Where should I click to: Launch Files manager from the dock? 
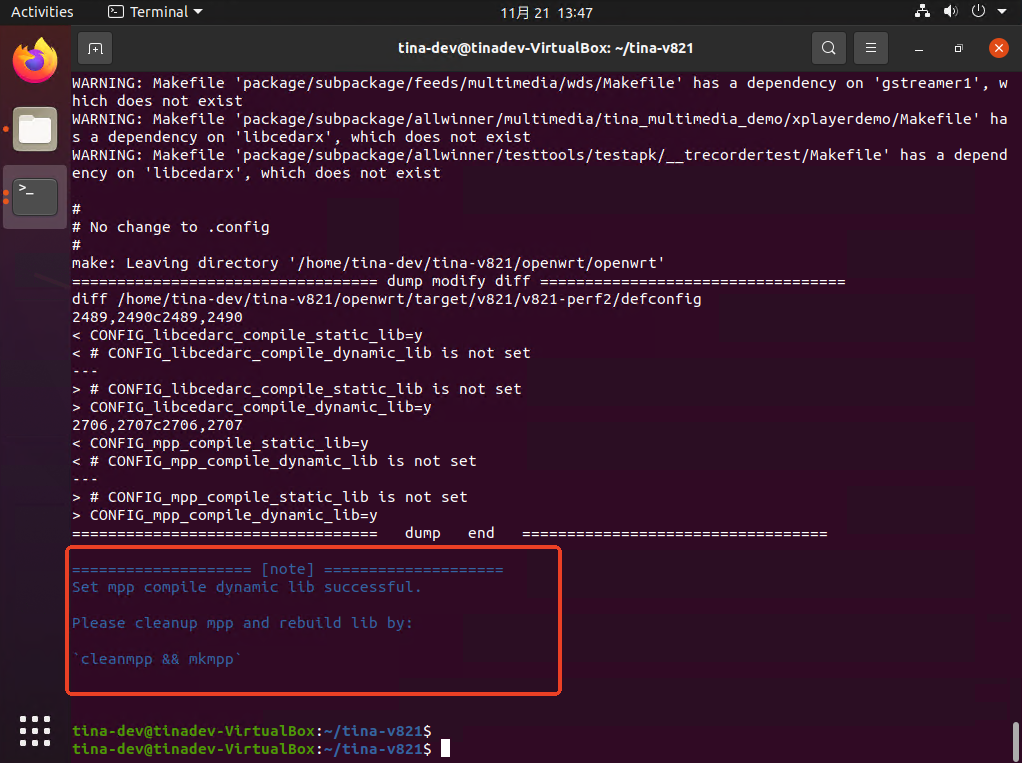pos(35,128)
